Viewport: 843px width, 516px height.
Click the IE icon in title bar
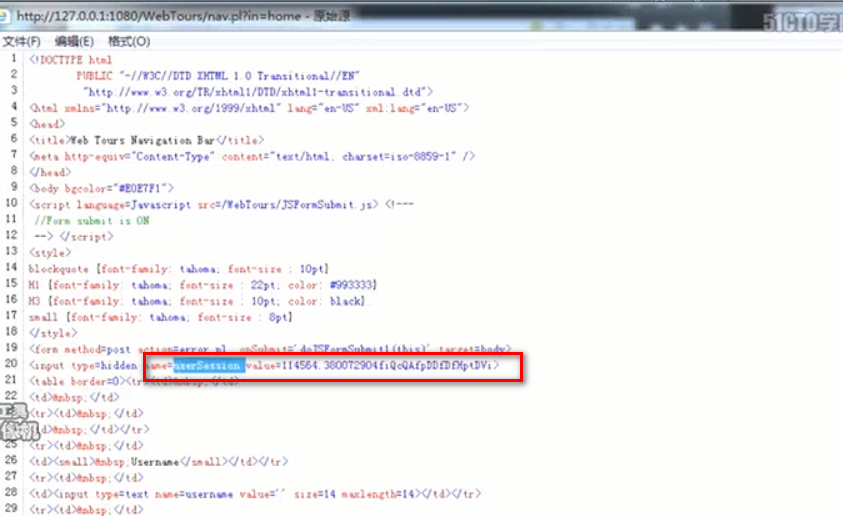click(4, 16)
